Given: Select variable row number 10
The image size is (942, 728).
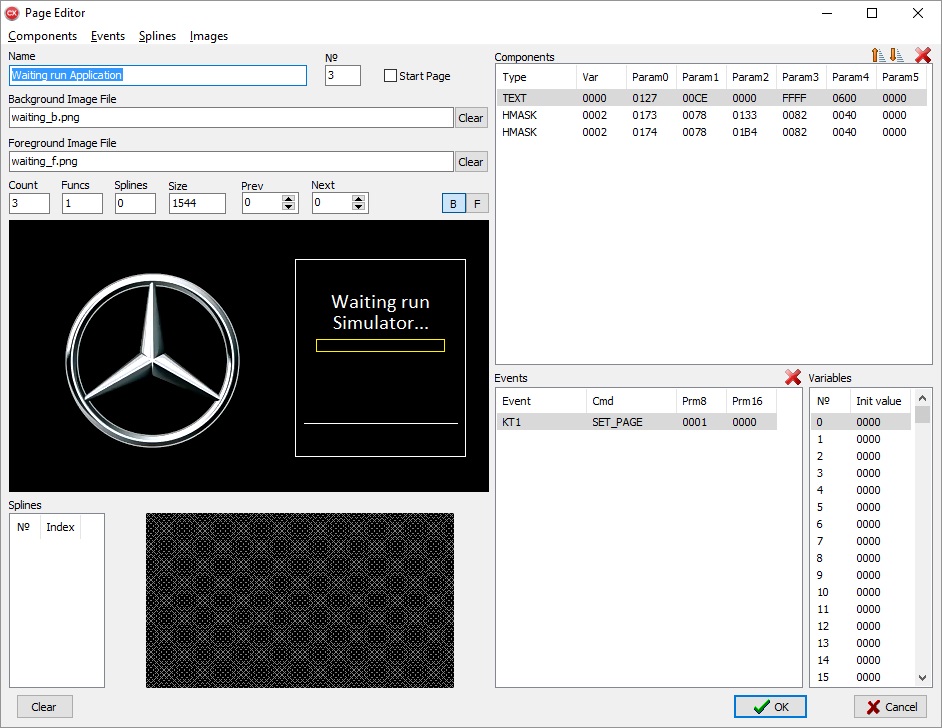Looking at the screenshot, I should pos(861,592).
